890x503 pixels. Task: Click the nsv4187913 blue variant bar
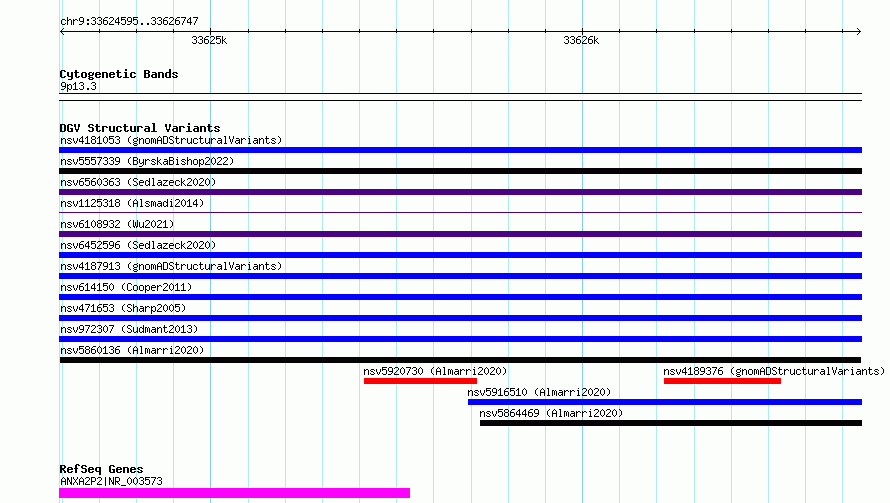click(x=460, y=276)
